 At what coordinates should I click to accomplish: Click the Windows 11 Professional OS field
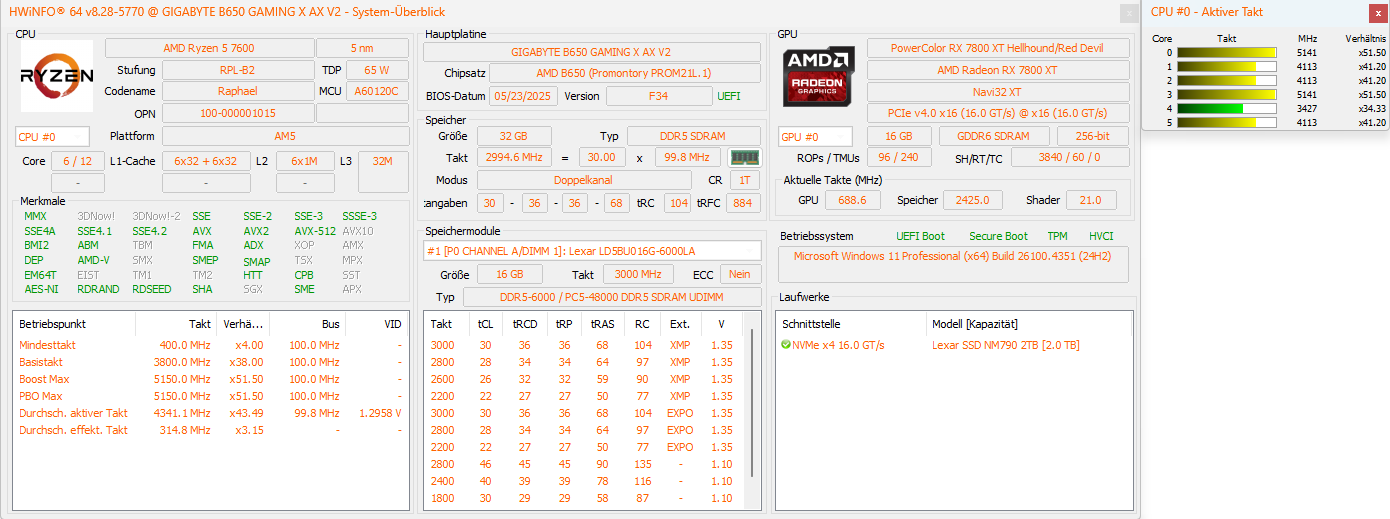955,264
